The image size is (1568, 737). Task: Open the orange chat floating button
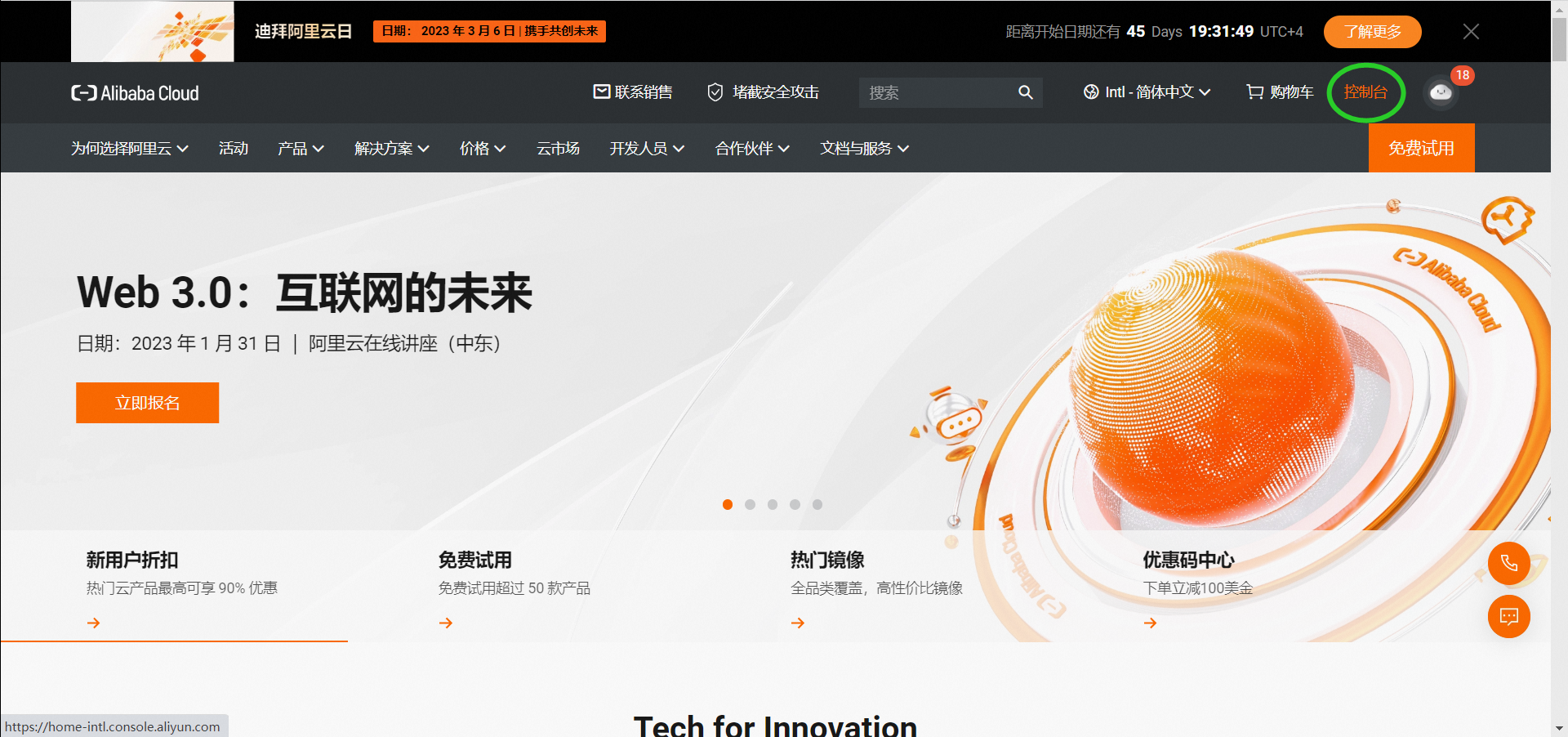point(1509,616)
